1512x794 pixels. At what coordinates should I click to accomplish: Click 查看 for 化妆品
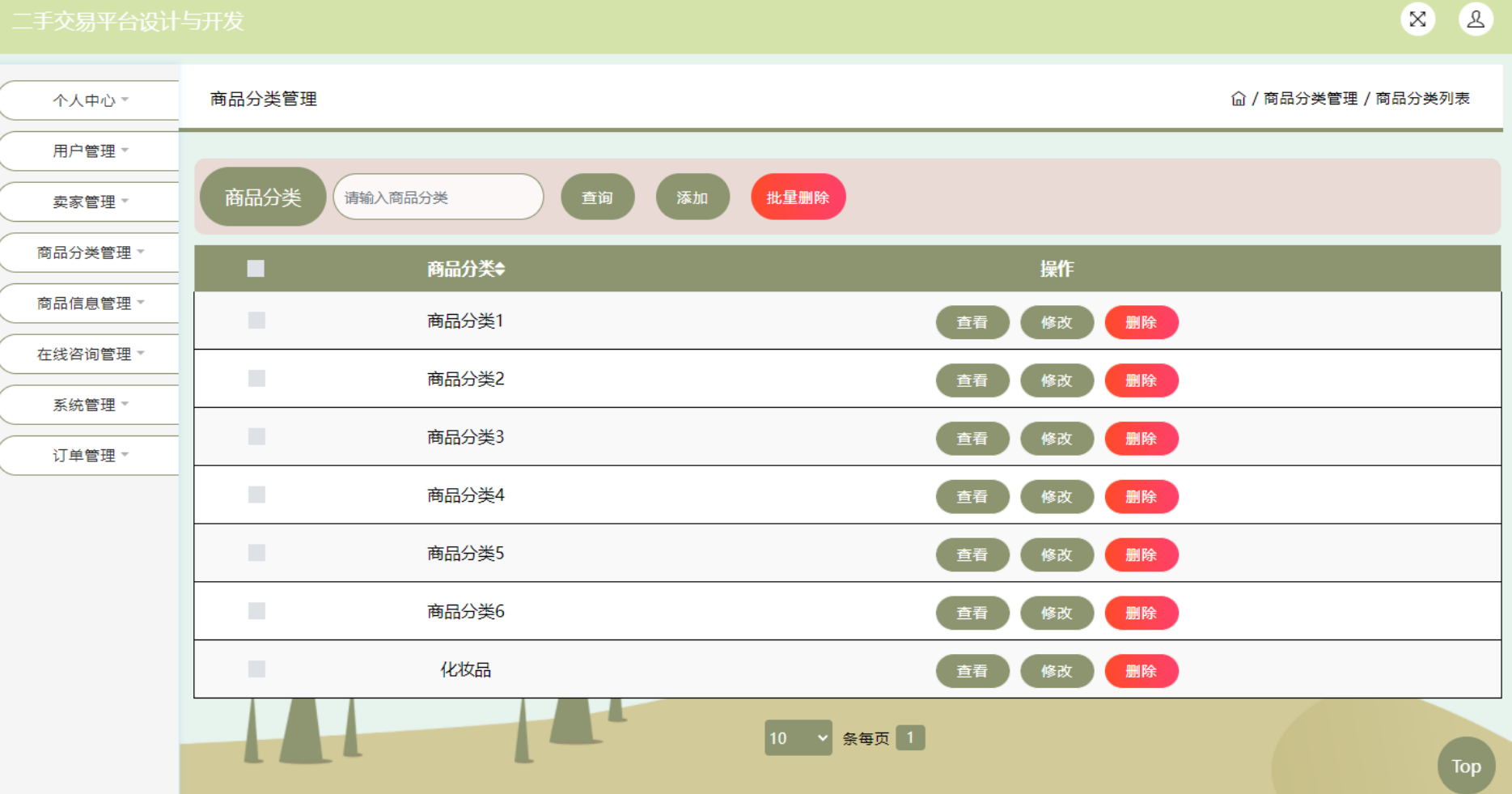[972, 671]
